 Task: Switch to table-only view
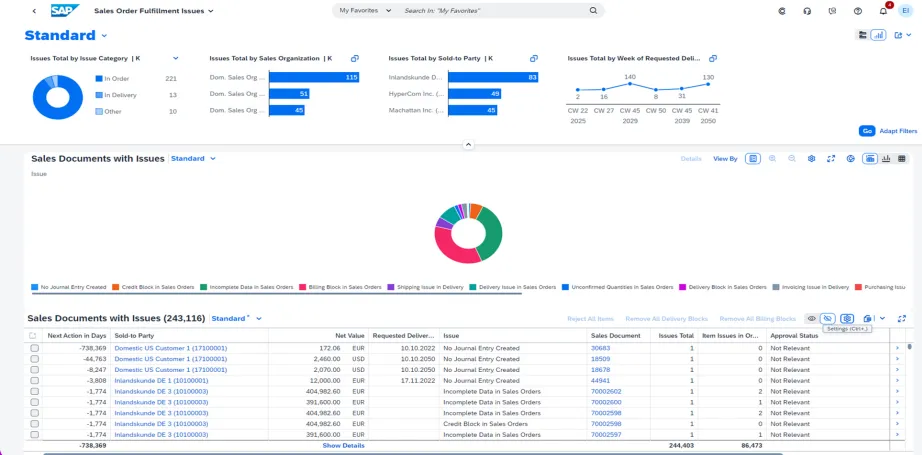(901, 159)
